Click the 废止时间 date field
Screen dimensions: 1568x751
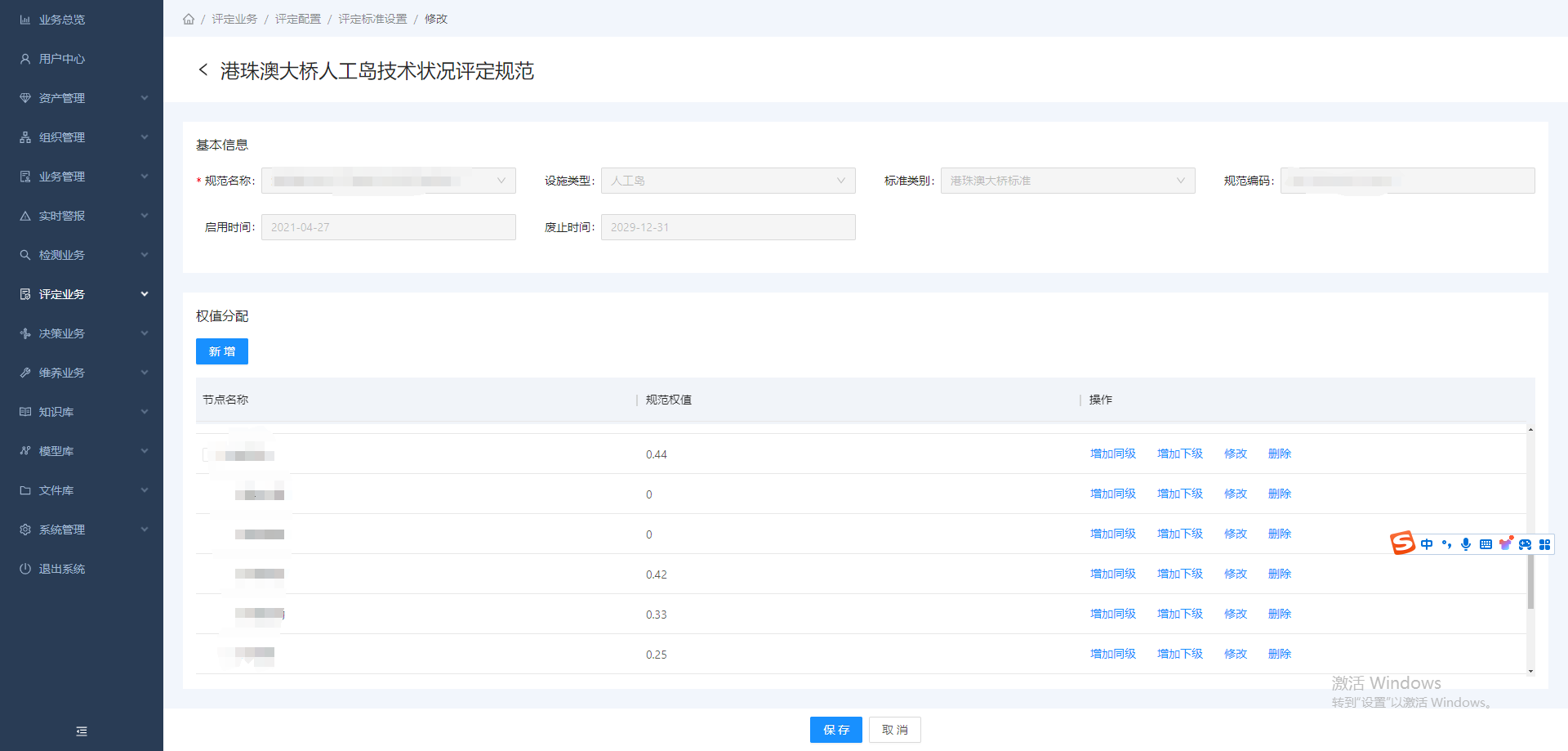(x=728, y=227)
